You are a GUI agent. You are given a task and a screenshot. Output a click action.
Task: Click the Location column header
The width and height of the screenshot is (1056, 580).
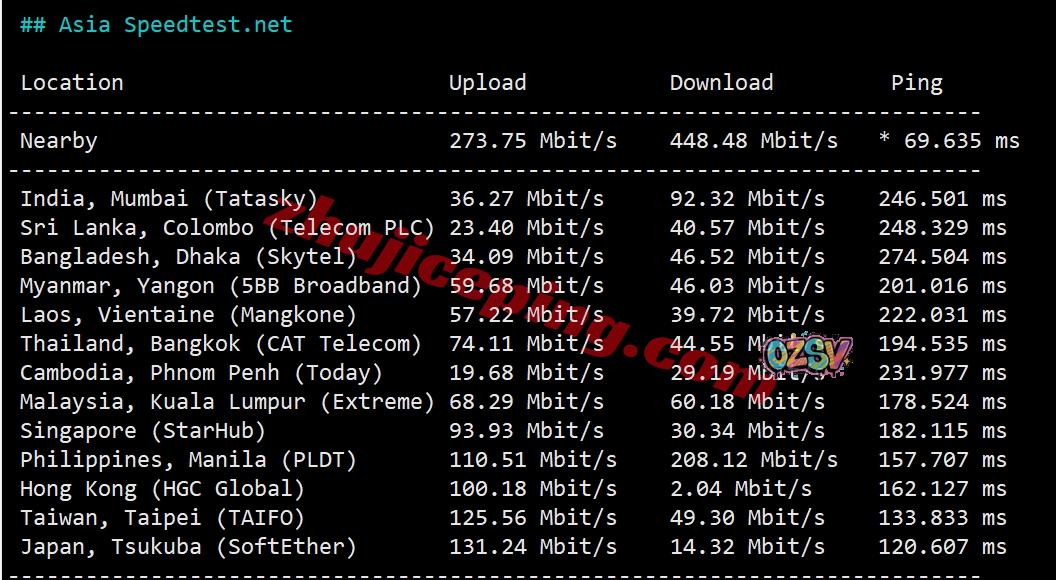tap(72, 83)
